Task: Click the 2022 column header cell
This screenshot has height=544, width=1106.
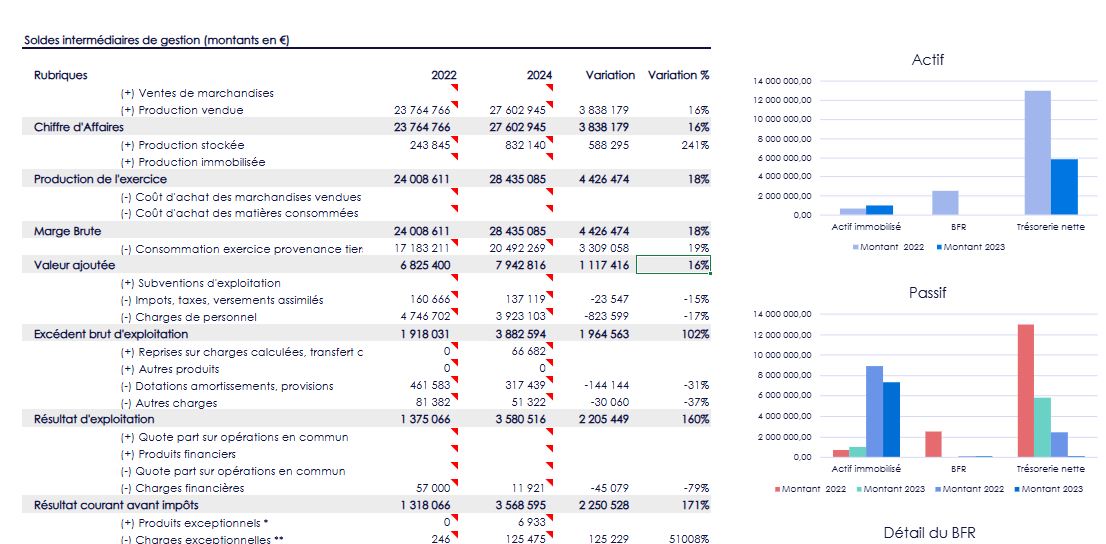Action: [x=443, y=75]
